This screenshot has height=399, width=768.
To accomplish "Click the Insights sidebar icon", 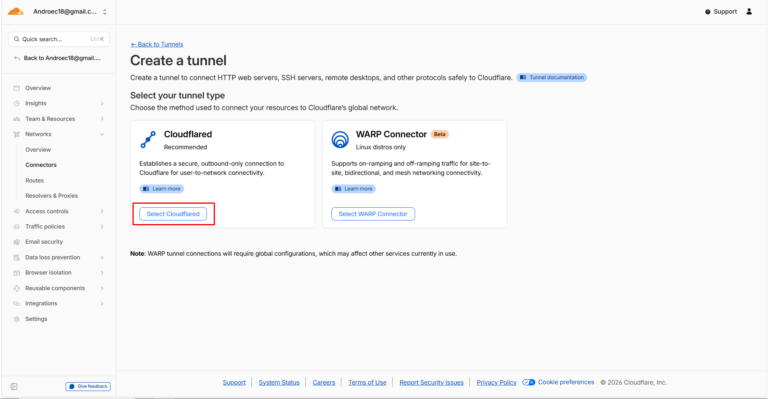I will (17, 103).
